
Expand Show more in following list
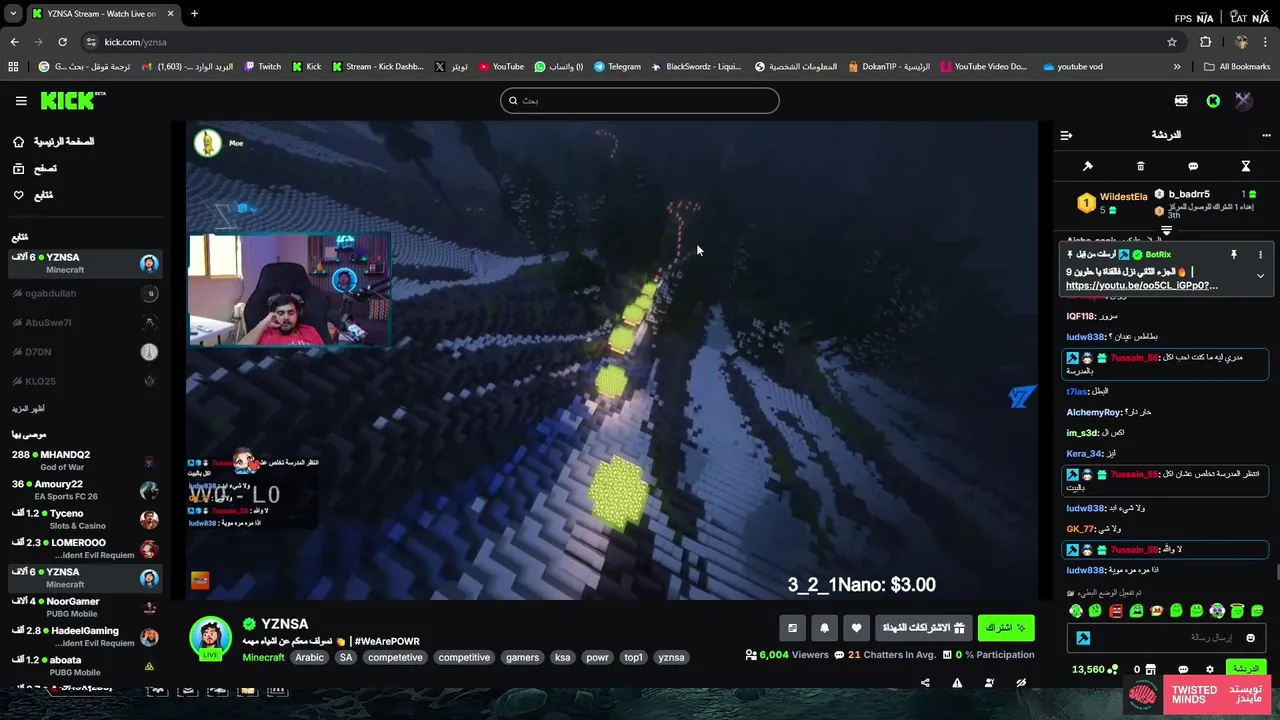pos(28,409)
